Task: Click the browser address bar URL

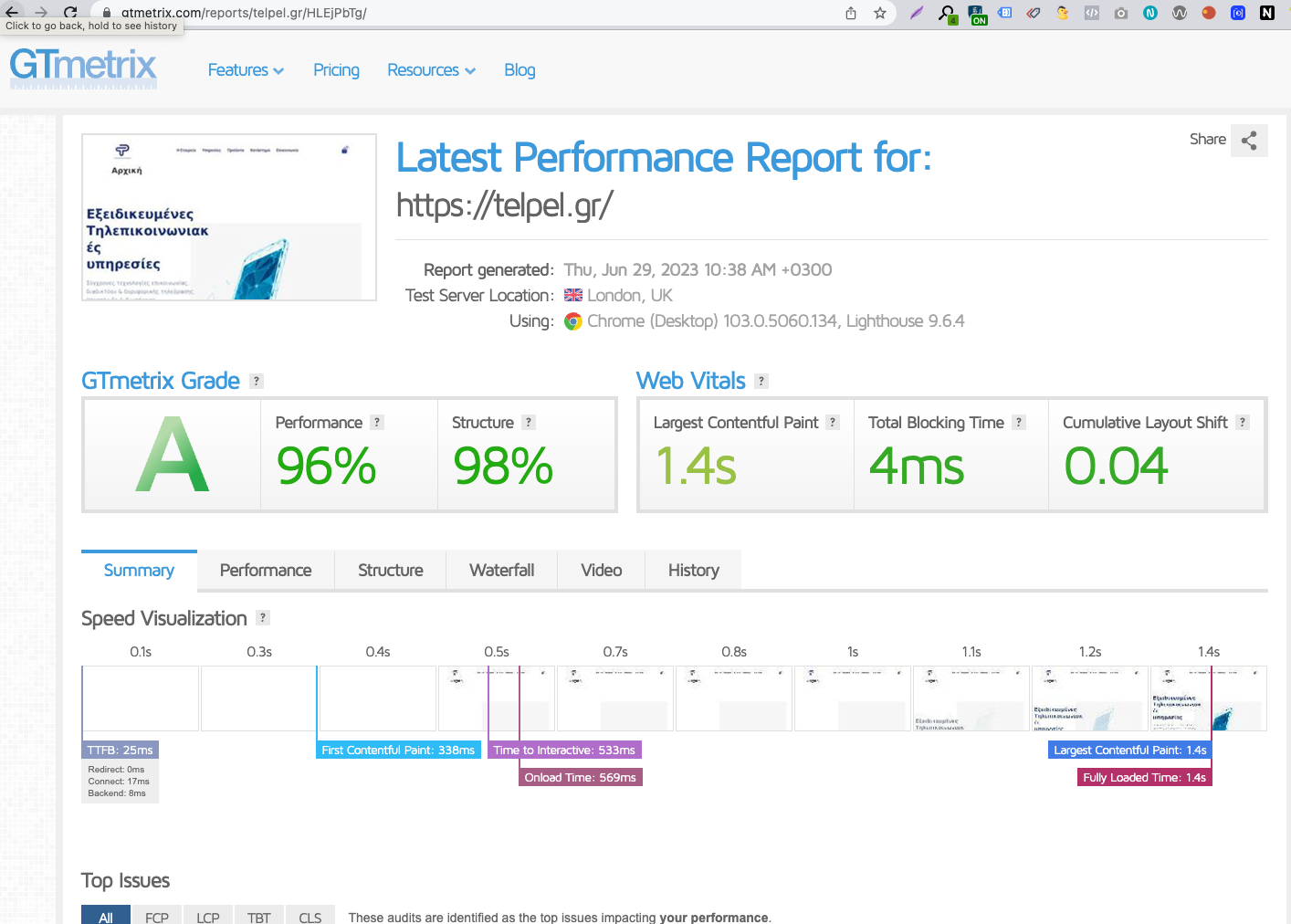Action: [x=244, y=13]
